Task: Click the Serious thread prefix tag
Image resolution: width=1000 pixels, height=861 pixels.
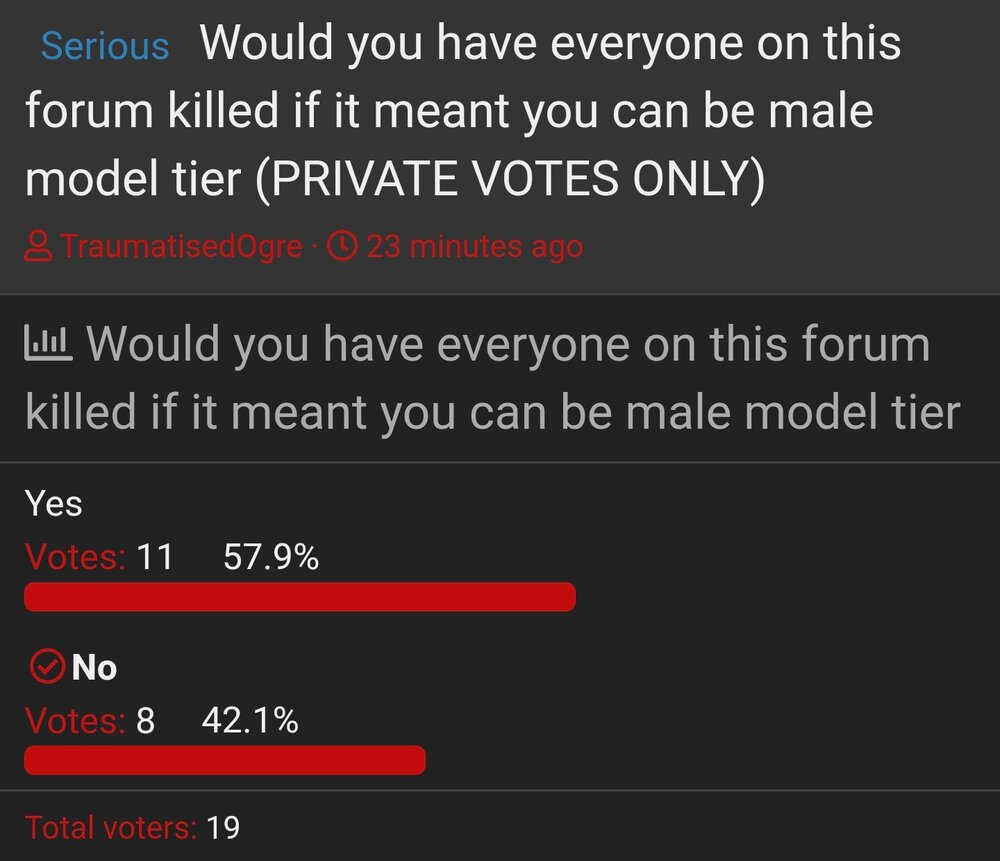Action: click(105, 47)
